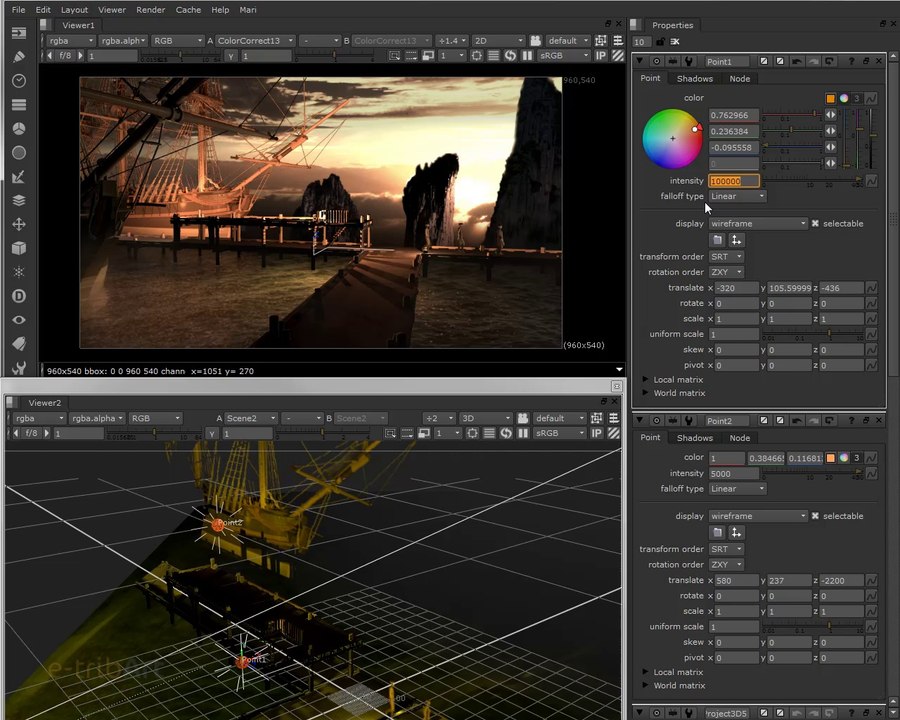Open the Point1 transform order SRT dropdown
Image resolution: width=900 pixels, height=720 pixels.
tap(726, 257)
